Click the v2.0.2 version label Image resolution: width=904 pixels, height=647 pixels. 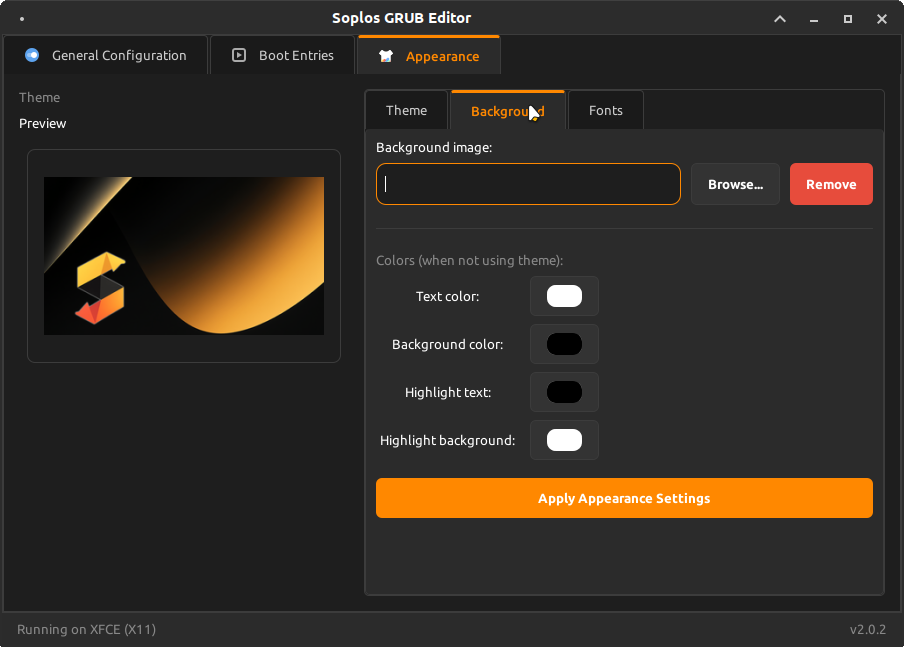pos(868,629)
